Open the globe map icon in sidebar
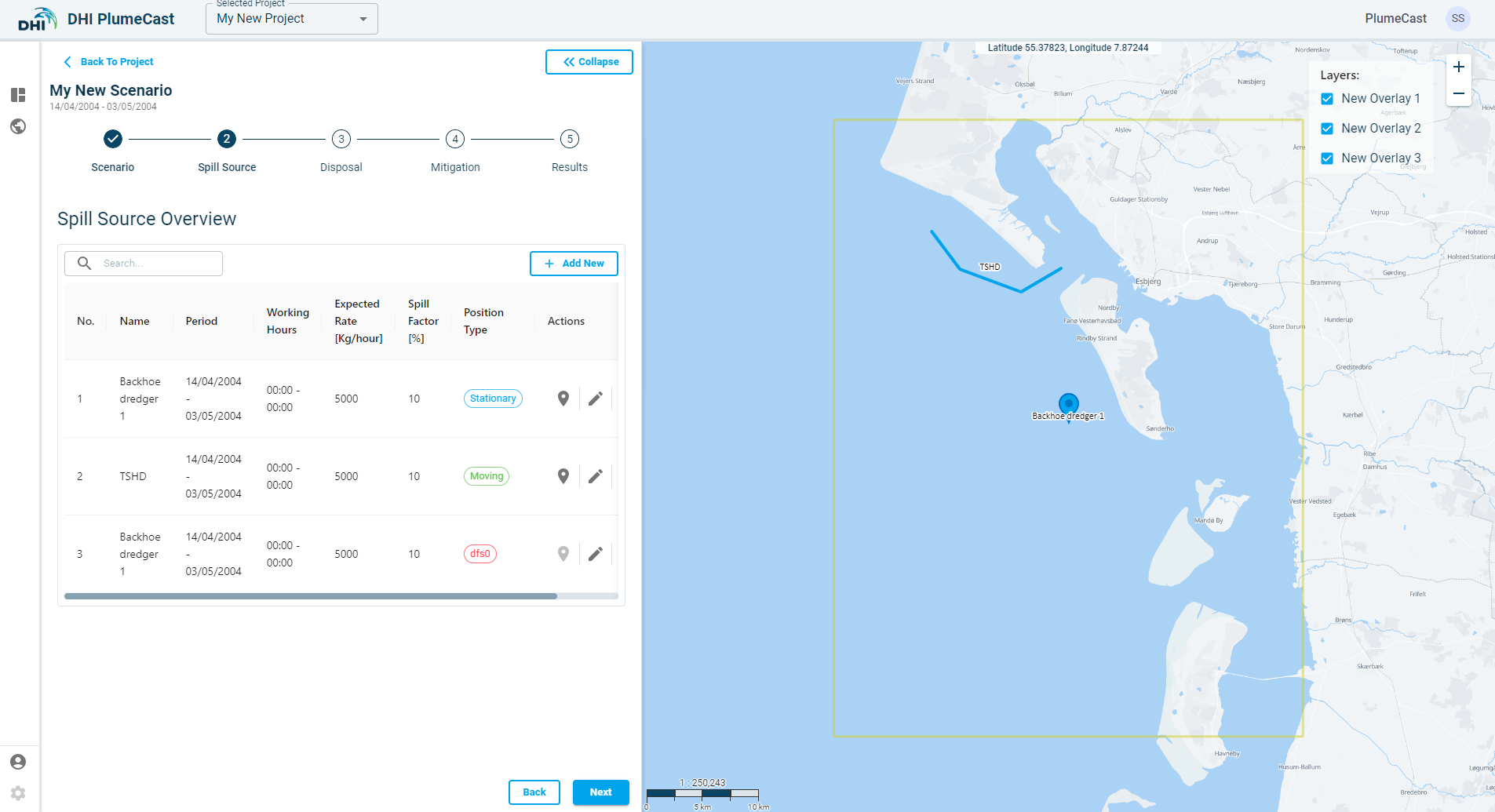Image resolution: width=1495 pixels, height=812 pixels. [18, 126]
